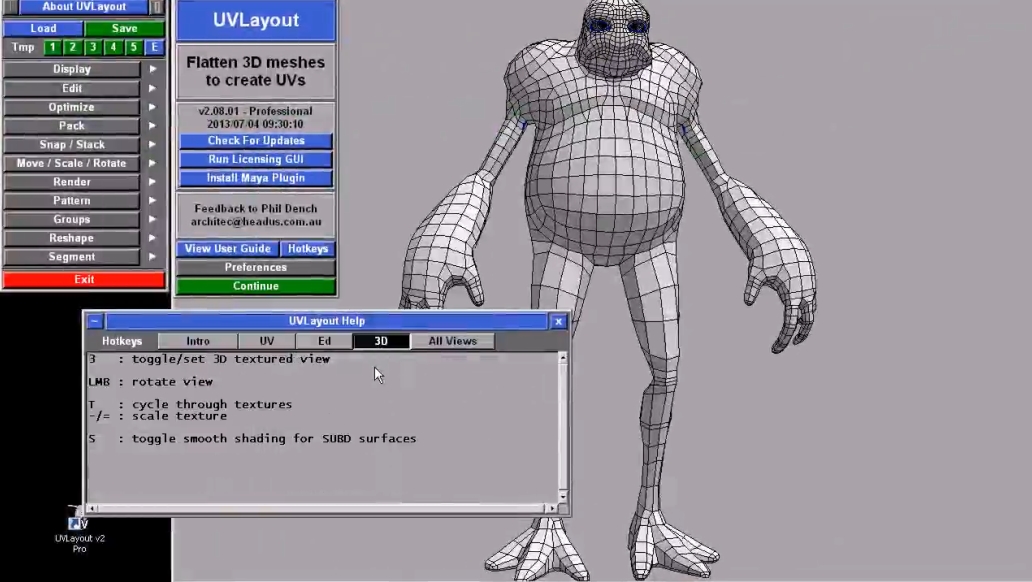The height and width of the screenshot is (582, 1032).
Task: Switch to the All Views help tab
Action: point(452,341)
